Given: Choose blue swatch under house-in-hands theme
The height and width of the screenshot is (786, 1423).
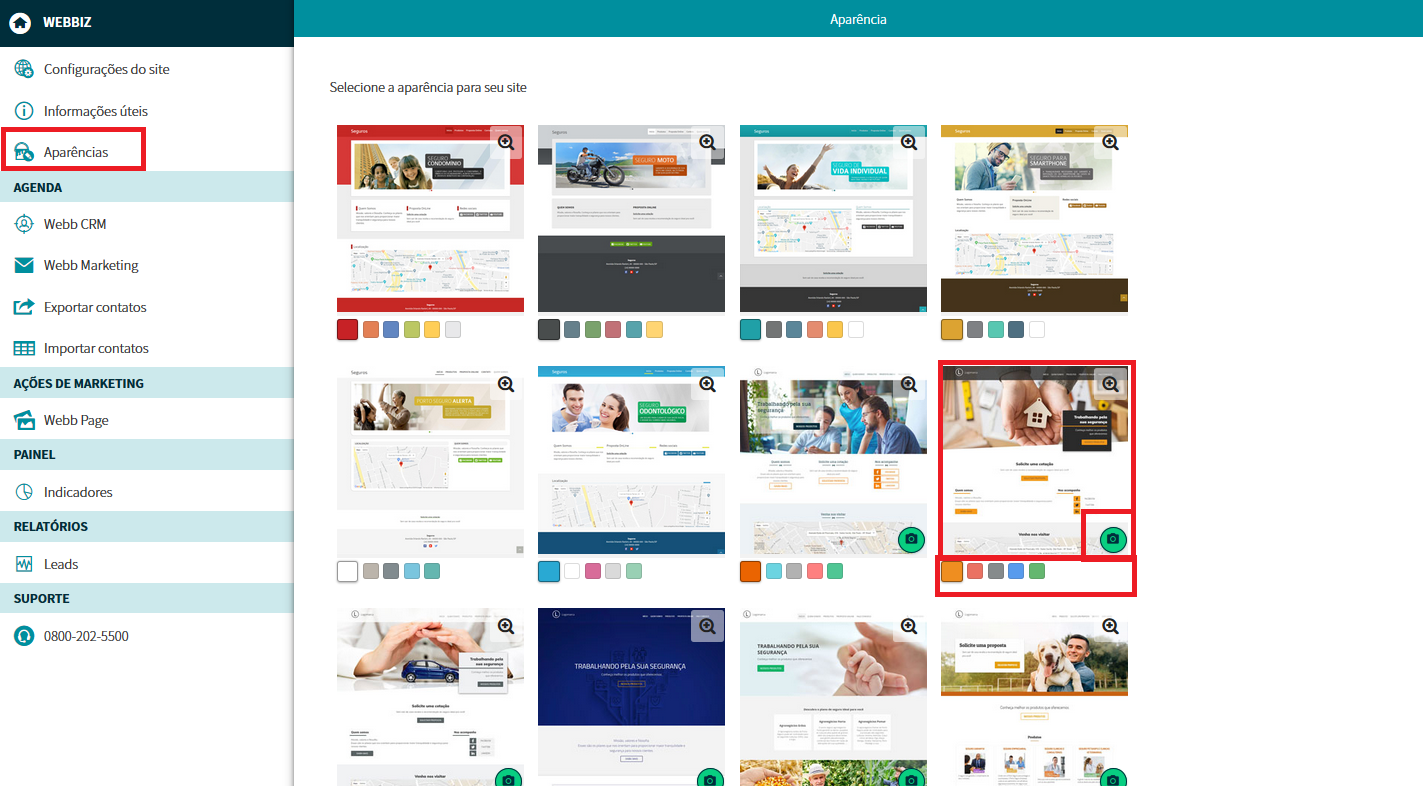Looking at the screenshot, I should click(x=1016, y=571).
